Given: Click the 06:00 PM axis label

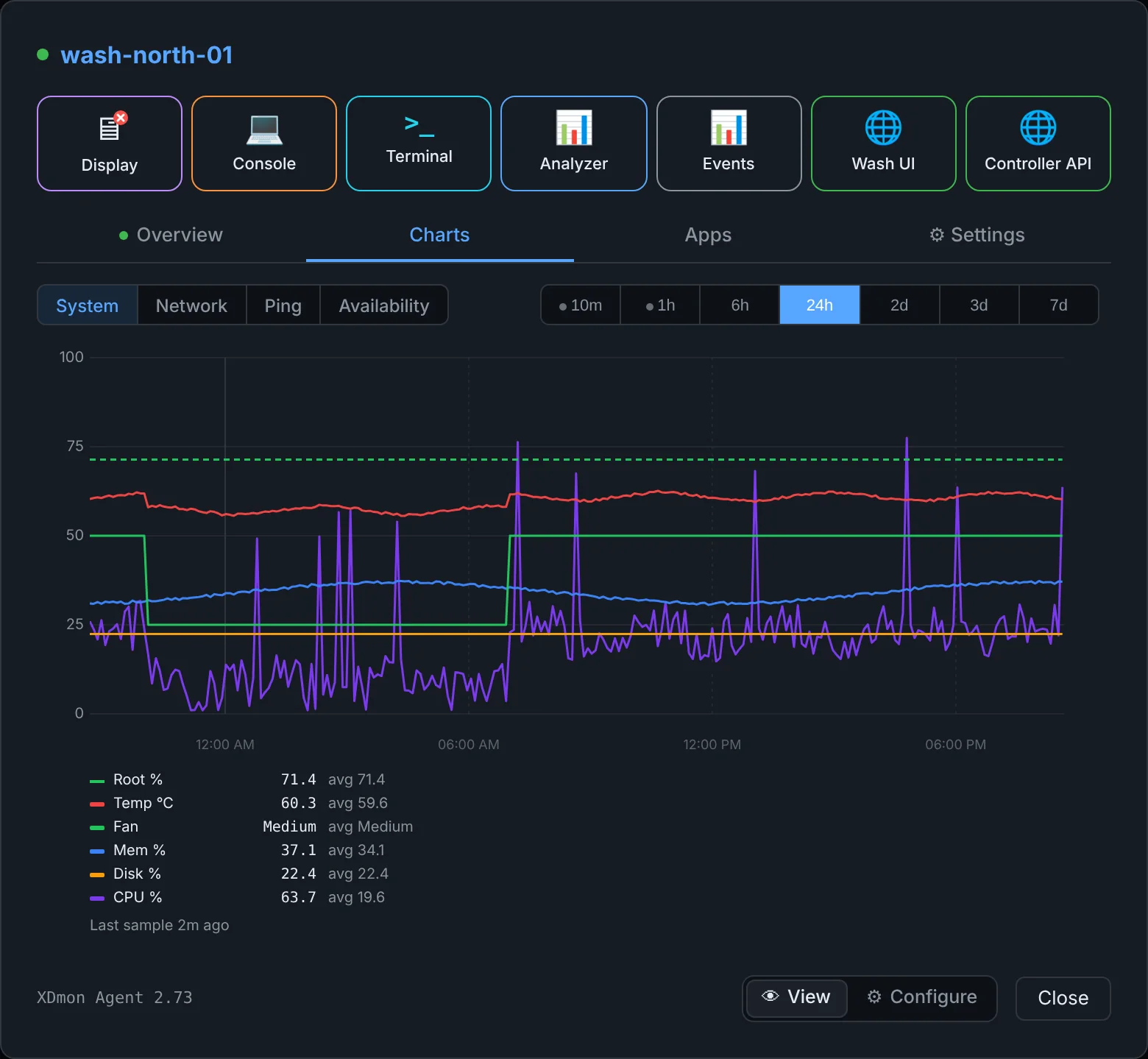Looking at the screenshot, I should pos(956,744).
